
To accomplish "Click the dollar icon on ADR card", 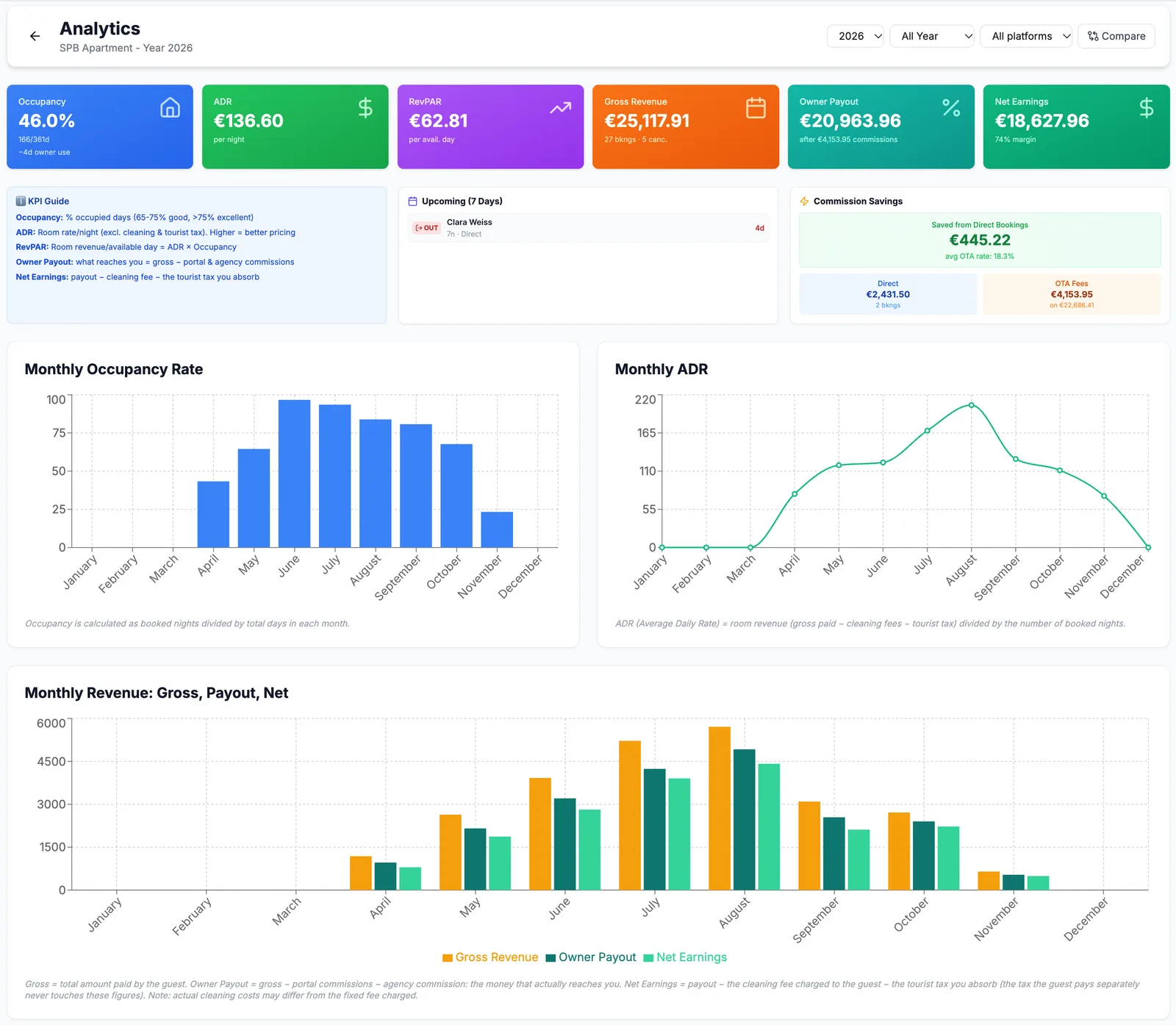I will [x=365, y=108].
